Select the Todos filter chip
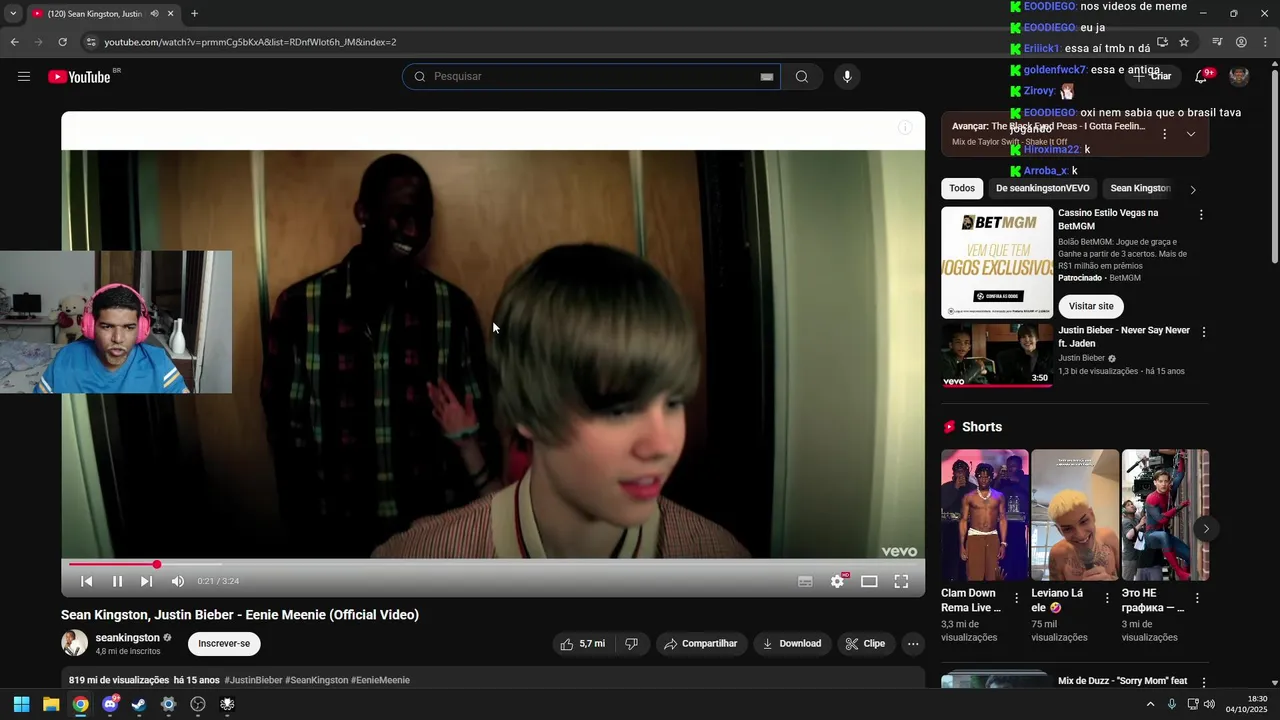Screen dimensions: 1280x720 click(x=962, y=188)
